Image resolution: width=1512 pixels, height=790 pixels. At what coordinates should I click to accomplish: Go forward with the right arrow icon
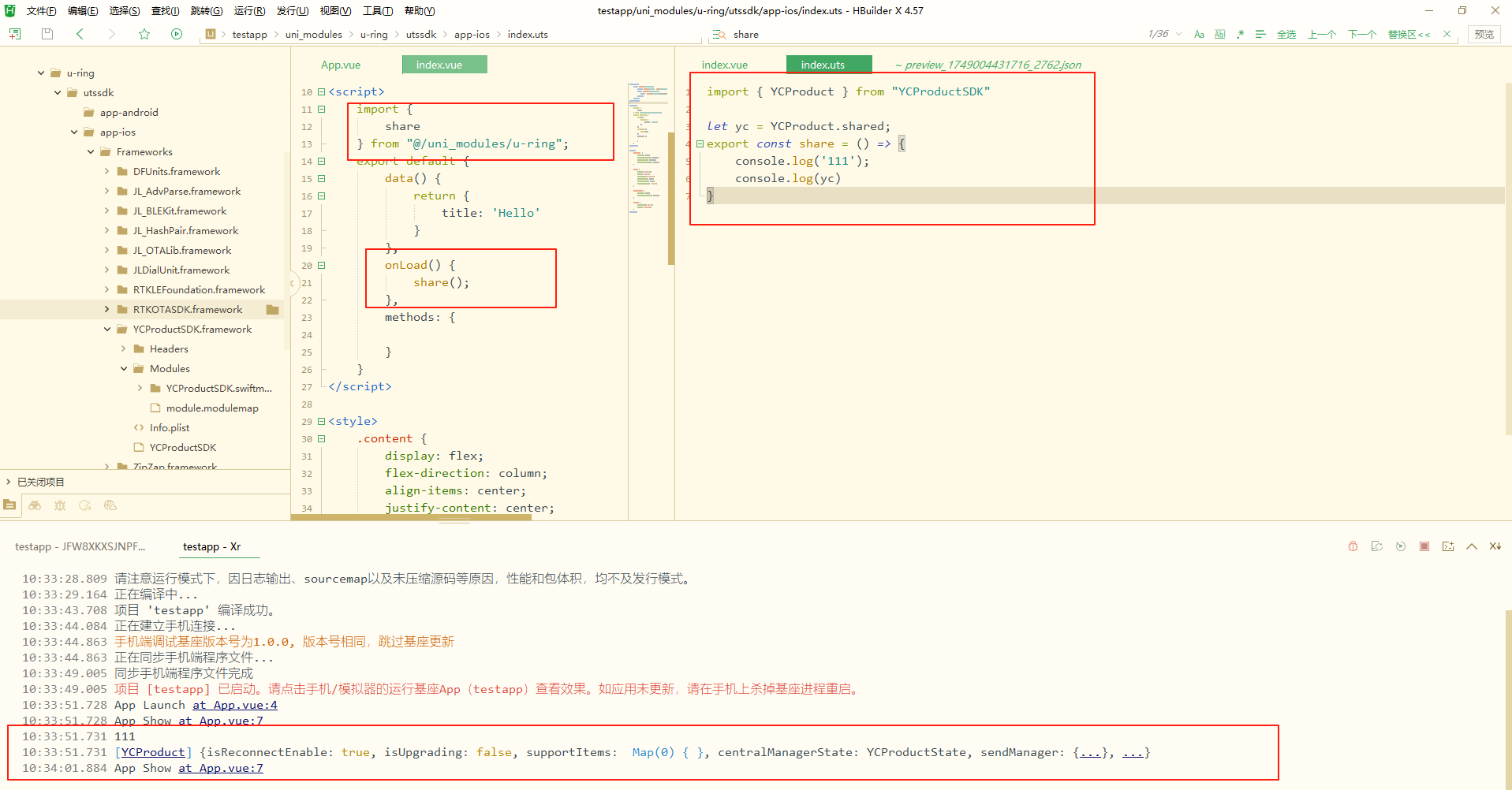(111, 34)
